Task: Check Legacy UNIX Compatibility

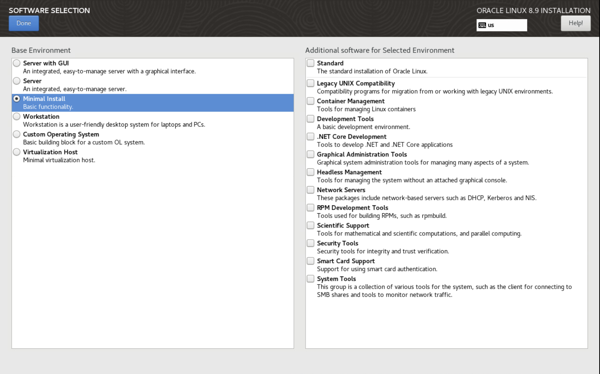Action: pyautogui.click(x=311, y=83)
